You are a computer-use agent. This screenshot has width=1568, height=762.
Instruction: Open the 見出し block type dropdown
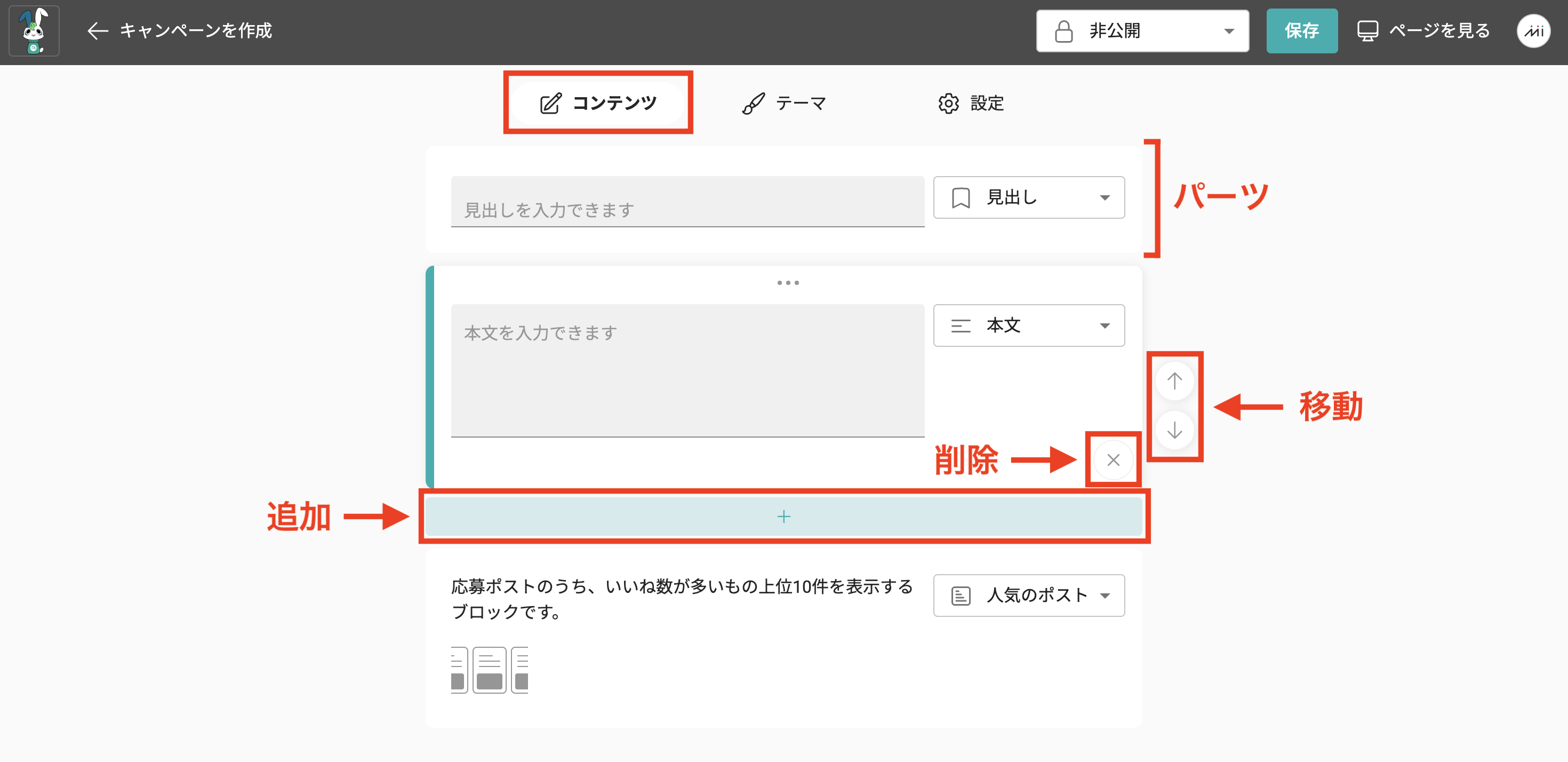(1029, 197)
